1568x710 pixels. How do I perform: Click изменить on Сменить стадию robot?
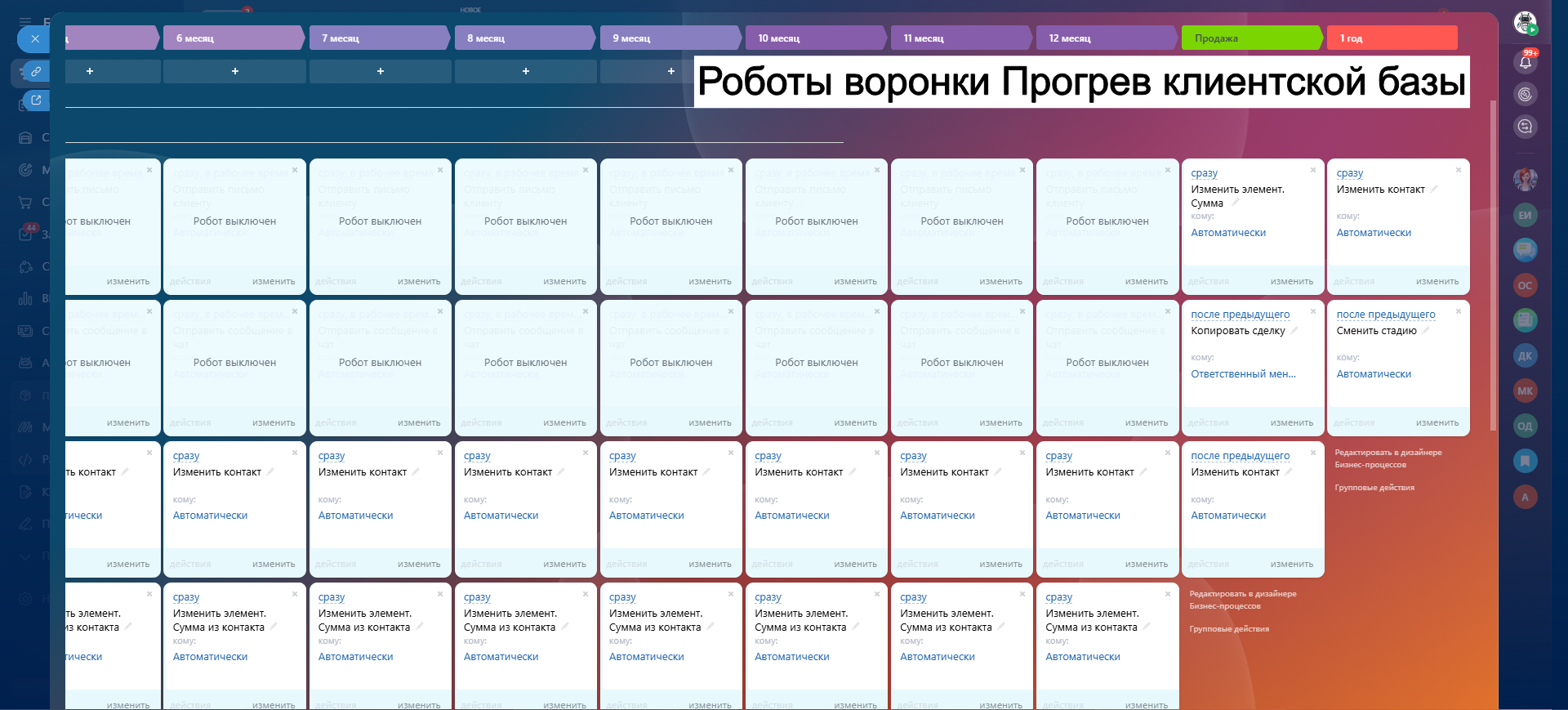tap(1437, 422)
